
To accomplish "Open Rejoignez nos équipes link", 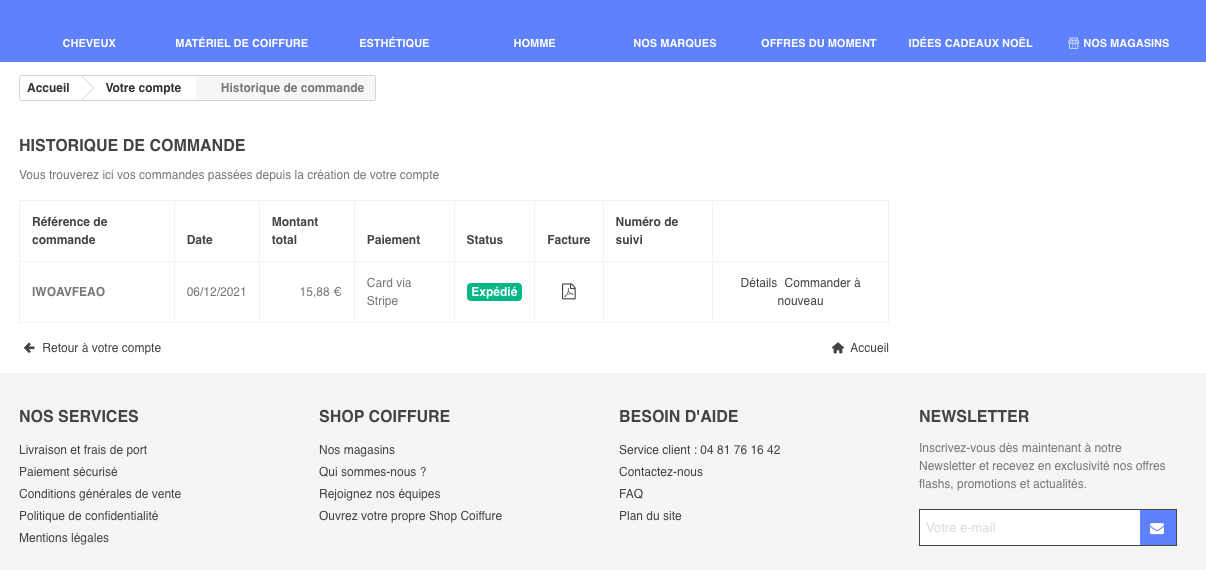I will (x=380, y=494).
